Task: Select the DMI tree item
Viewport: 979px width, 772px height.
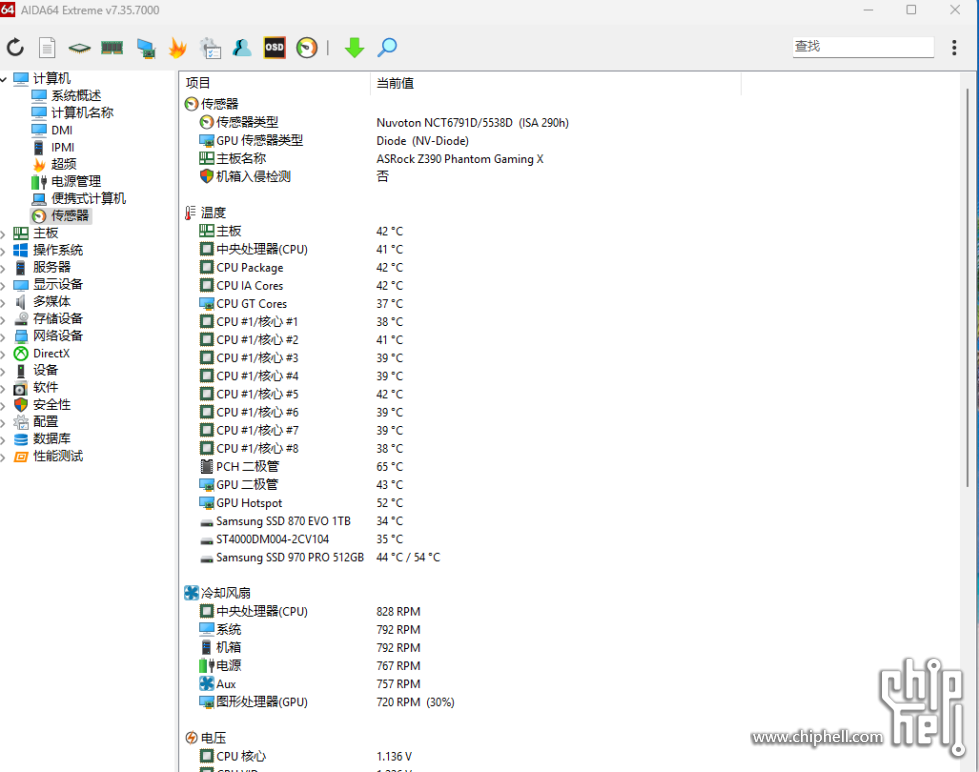Action: point(62,130)
